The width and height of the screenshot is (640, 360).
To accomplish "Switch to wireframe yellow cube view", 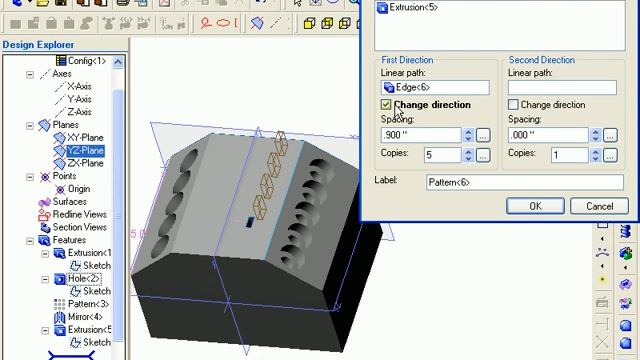I will (345, 23).
